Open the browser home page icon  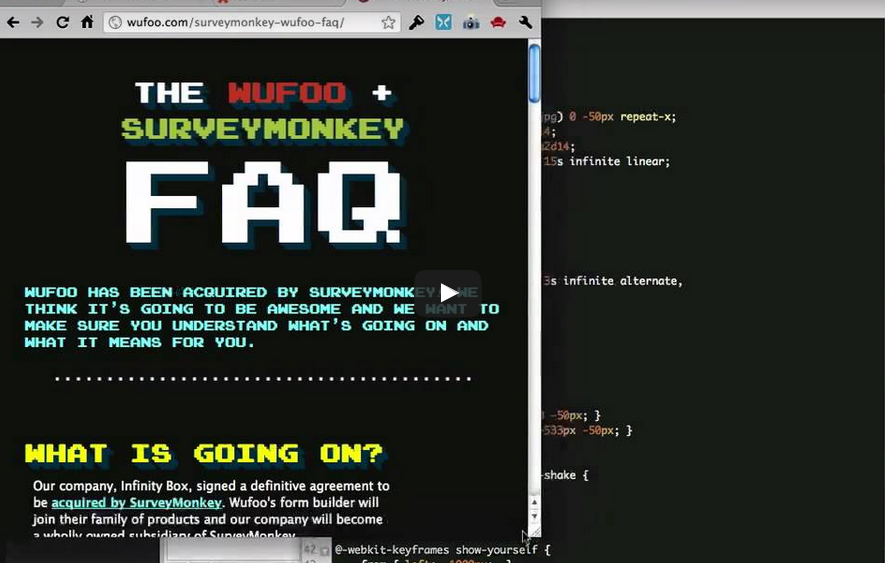point(87,23)
